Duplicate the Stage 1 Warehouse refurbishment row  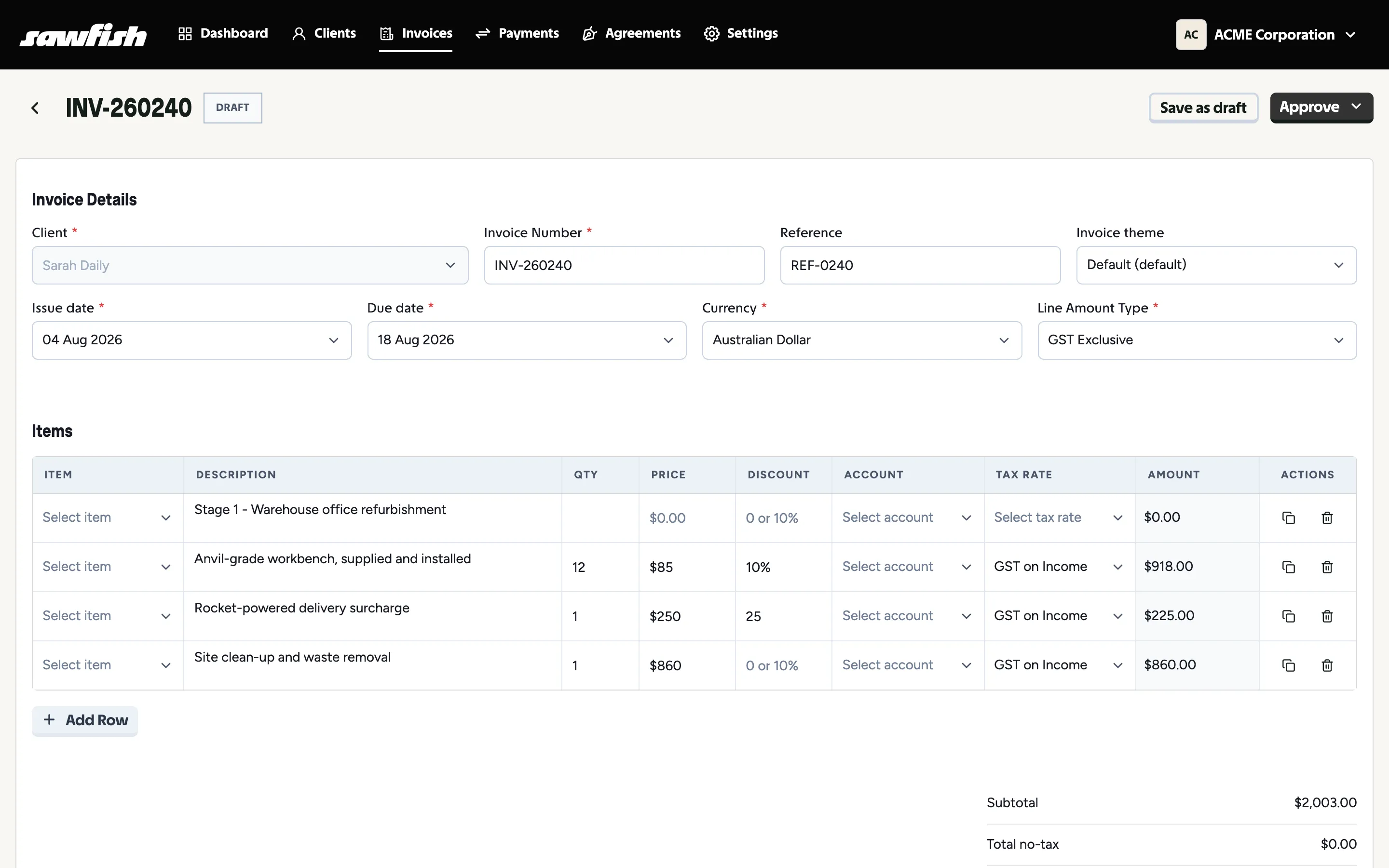pyautogui.click(x=1289, y=518)
